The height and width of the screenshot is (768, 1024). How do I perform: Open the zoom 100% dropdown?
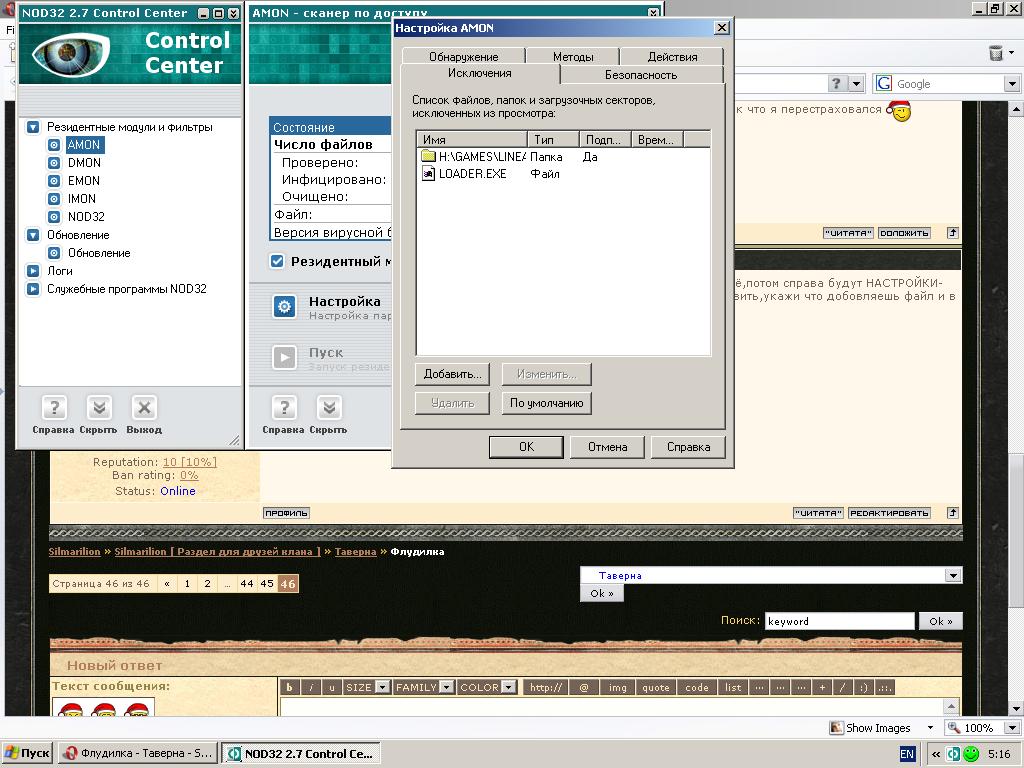pos(1012,728)
